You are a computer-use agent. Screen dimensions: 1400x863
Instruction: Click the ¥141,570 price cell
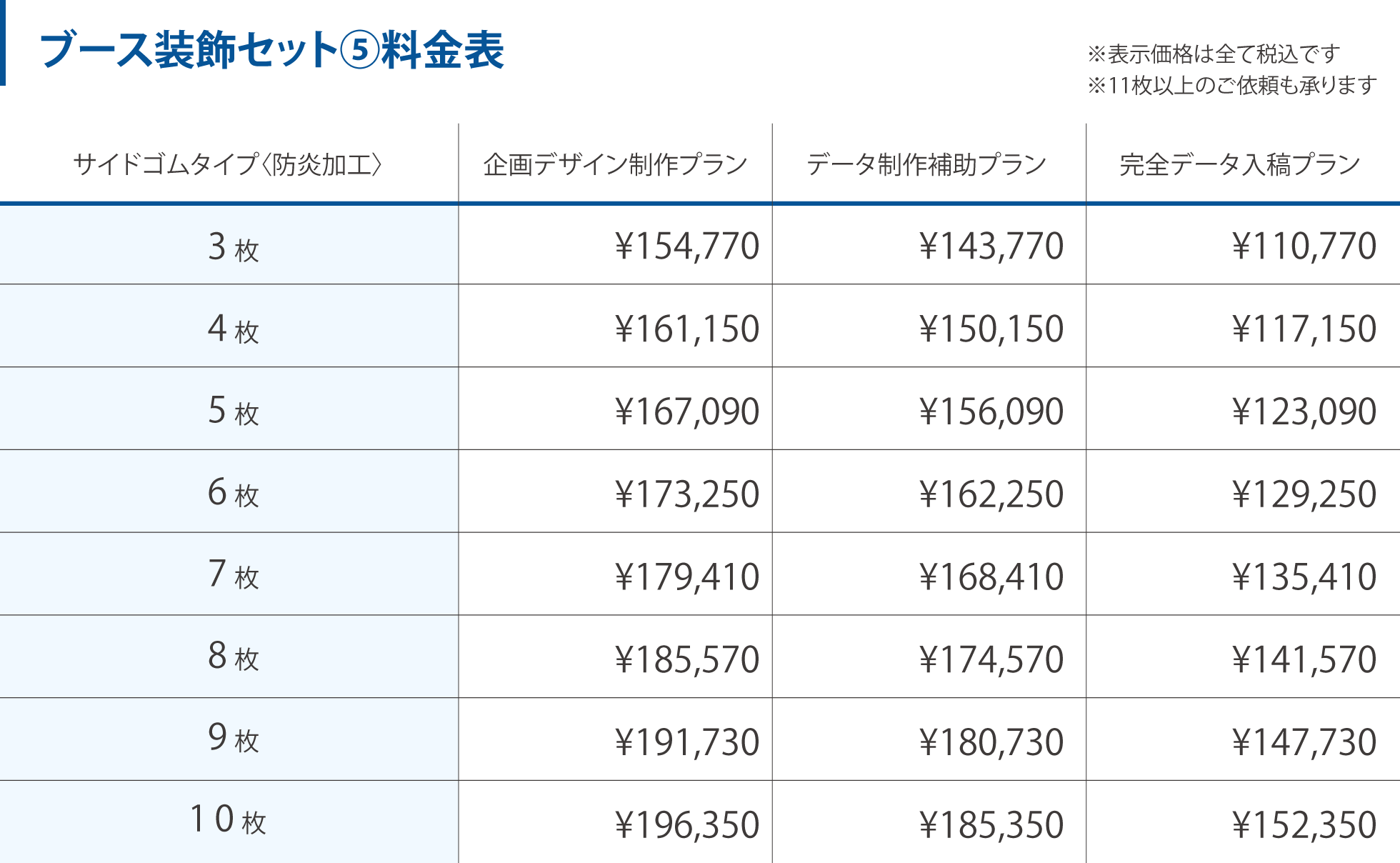pos(1304,659)
